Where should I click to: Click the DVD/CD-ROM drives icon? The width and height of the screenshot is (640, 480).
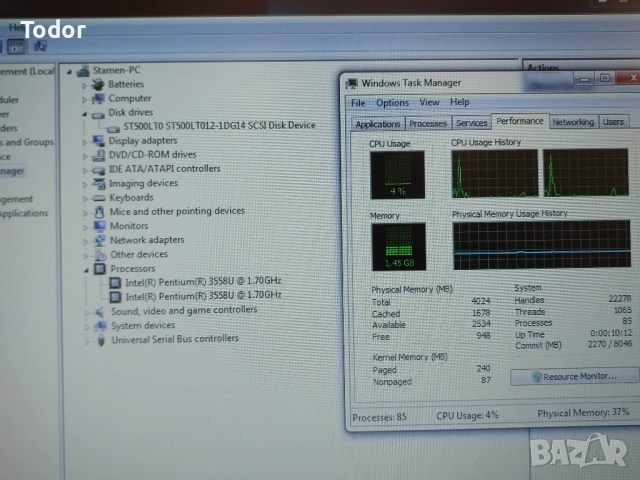click(98, 155)
